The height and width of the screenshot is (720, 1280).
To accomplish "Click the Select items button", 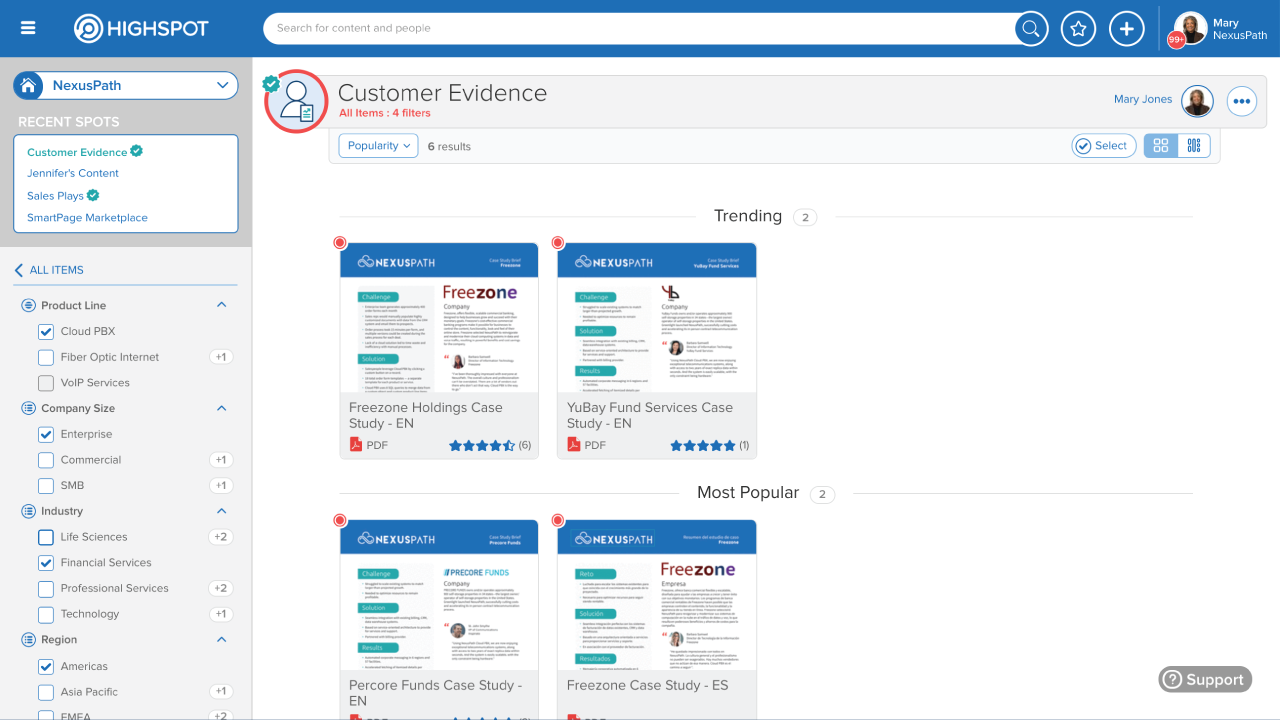I will 1104,146.
